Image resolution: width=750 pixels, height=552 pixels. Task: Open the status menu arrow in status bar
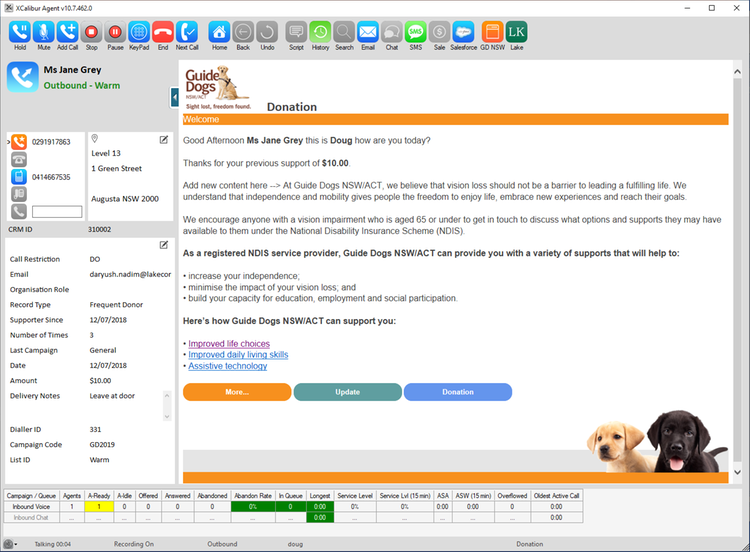[x=16, y=544]
